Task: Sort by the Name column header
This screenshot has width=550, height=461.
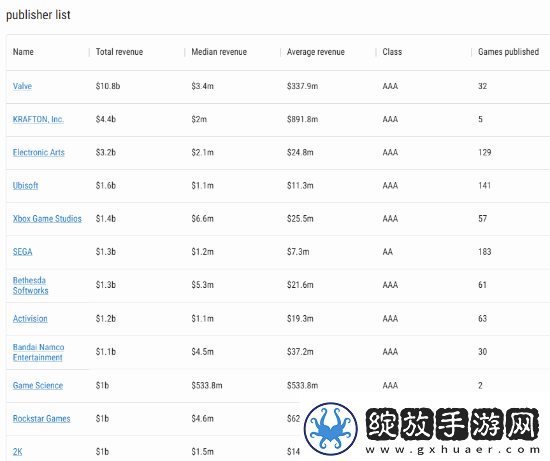Action: point(23,52)
